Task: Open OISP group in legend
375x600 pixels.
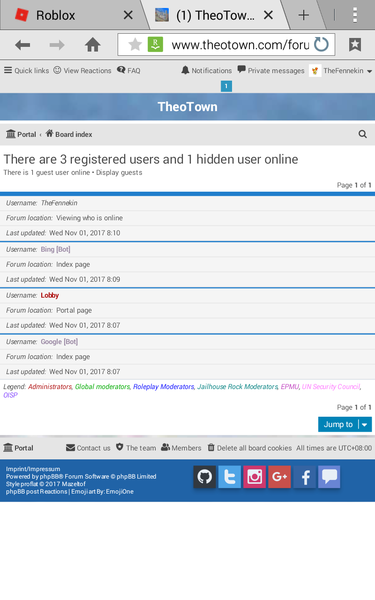Action: [x=10, y=395]
